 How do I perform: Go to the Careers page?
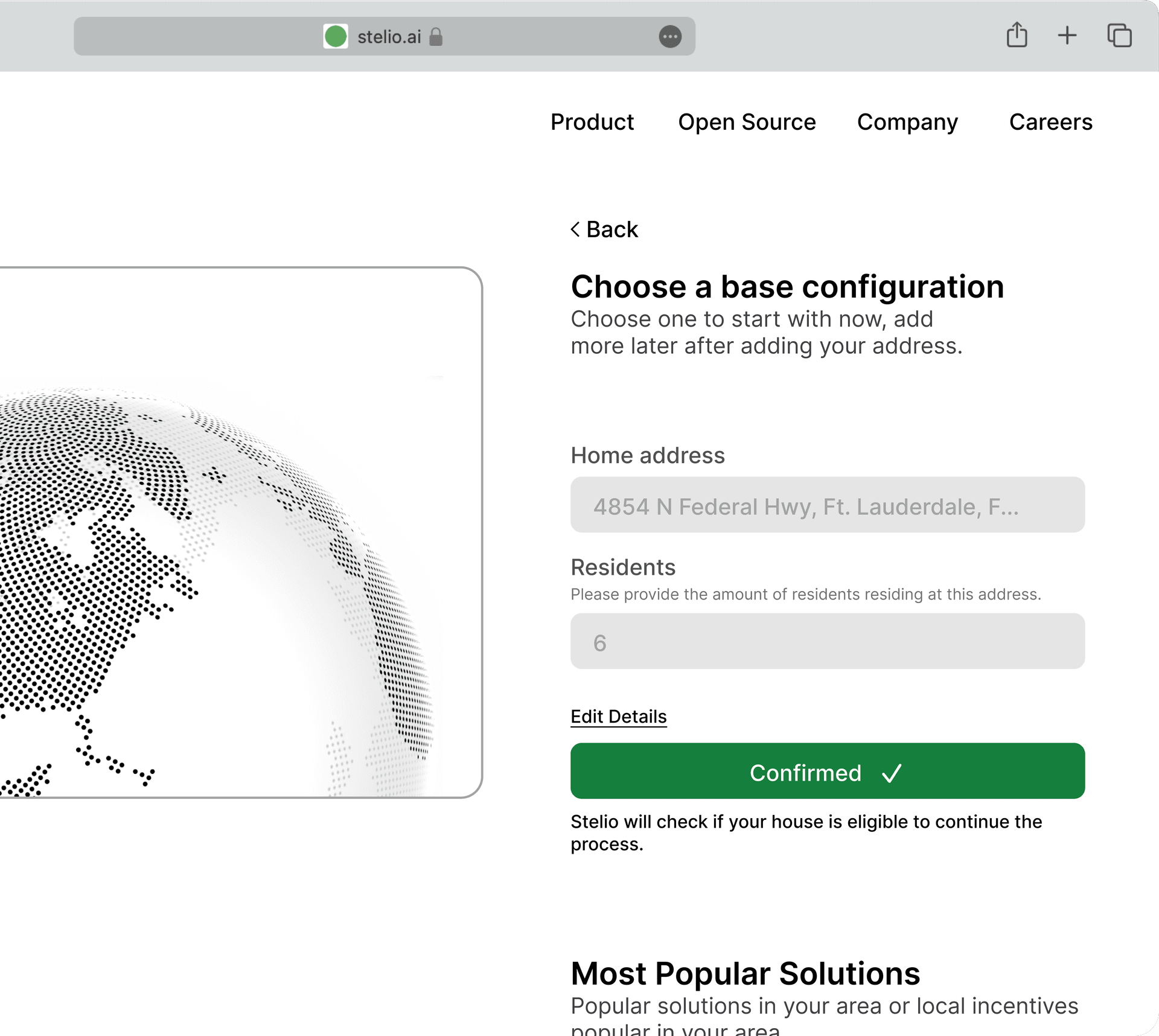1050,122
